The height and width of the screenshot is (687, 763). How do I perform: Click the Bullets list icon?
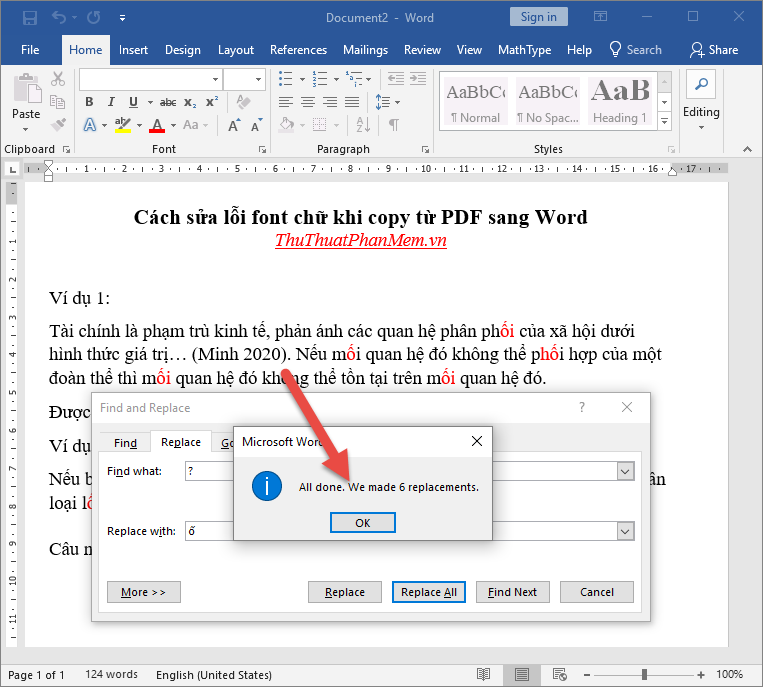point(285,78)
